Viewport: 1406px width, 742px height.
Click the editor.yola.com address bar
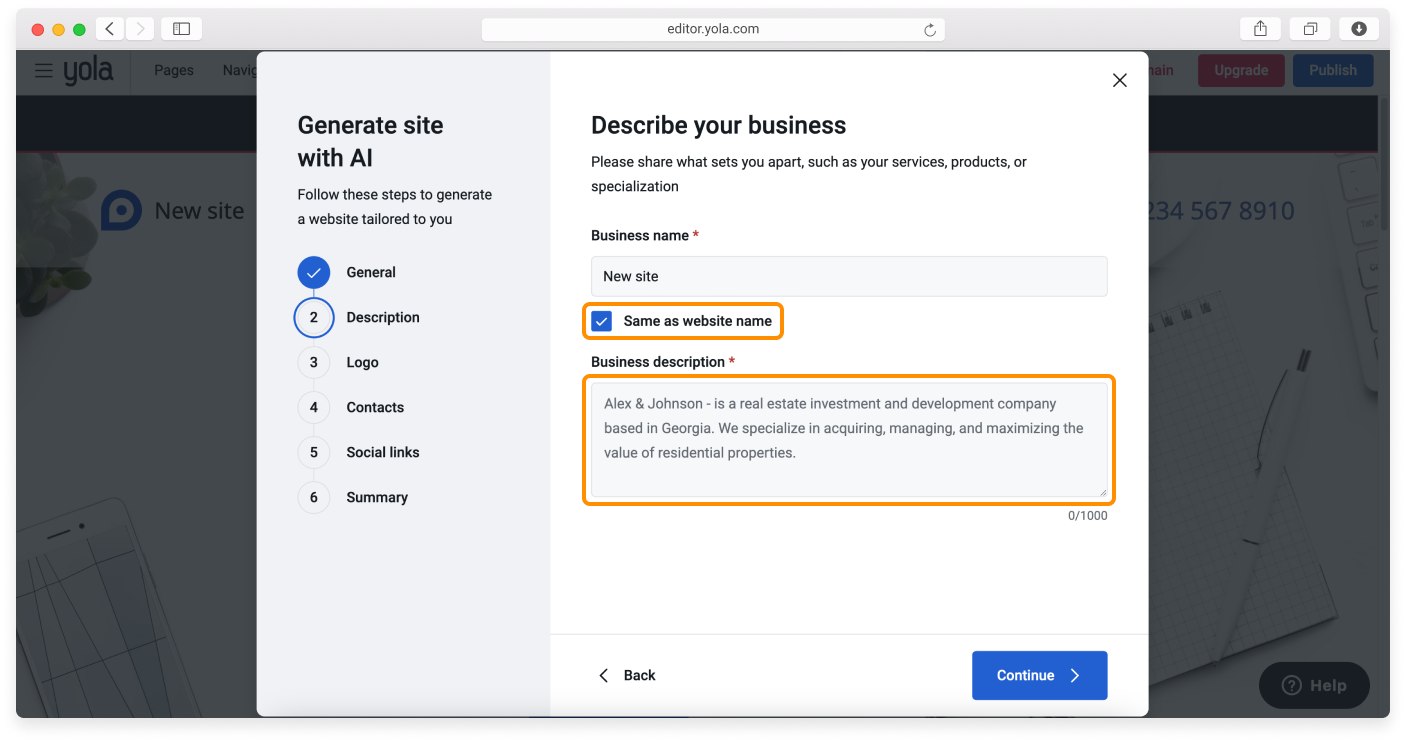712,29
